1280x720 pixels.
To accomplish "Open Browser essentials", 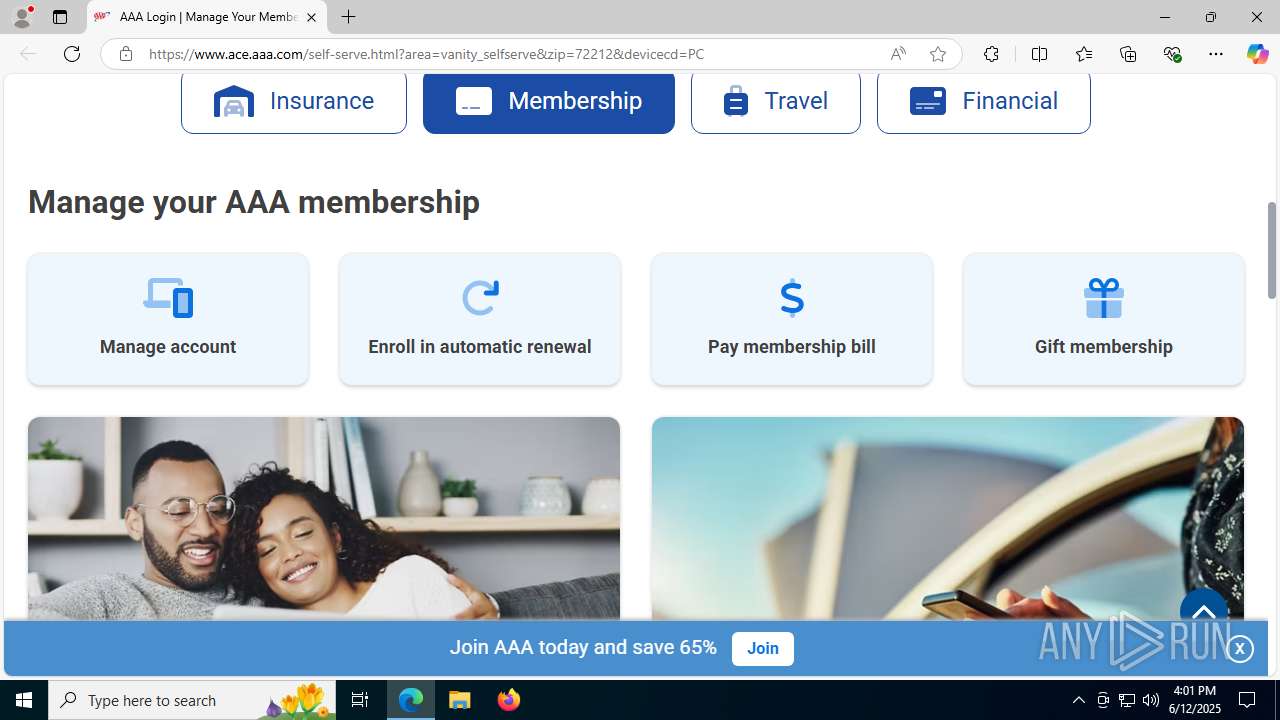I will pyautogui.click(x=1172, y=54).
